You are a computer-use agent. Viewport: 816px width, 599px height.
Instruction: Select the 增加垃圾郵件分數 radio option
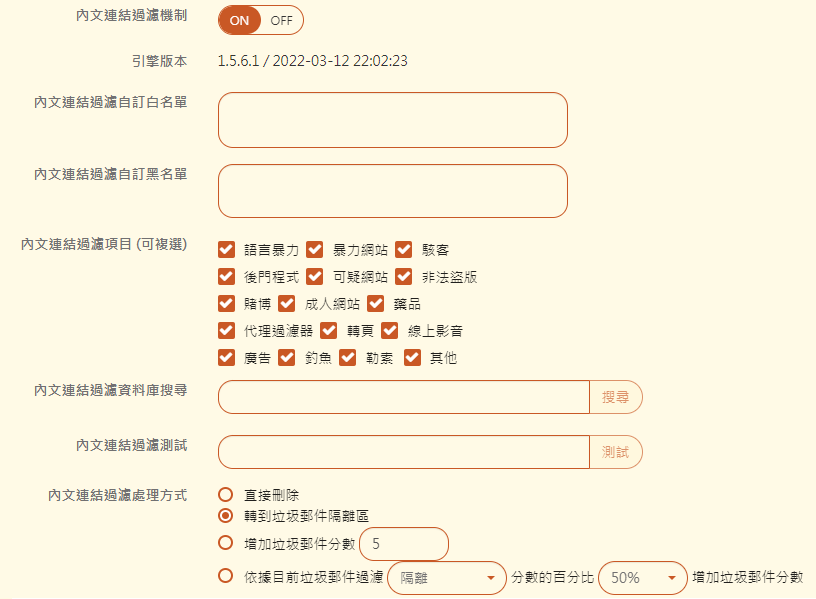(x=226, y=543)
